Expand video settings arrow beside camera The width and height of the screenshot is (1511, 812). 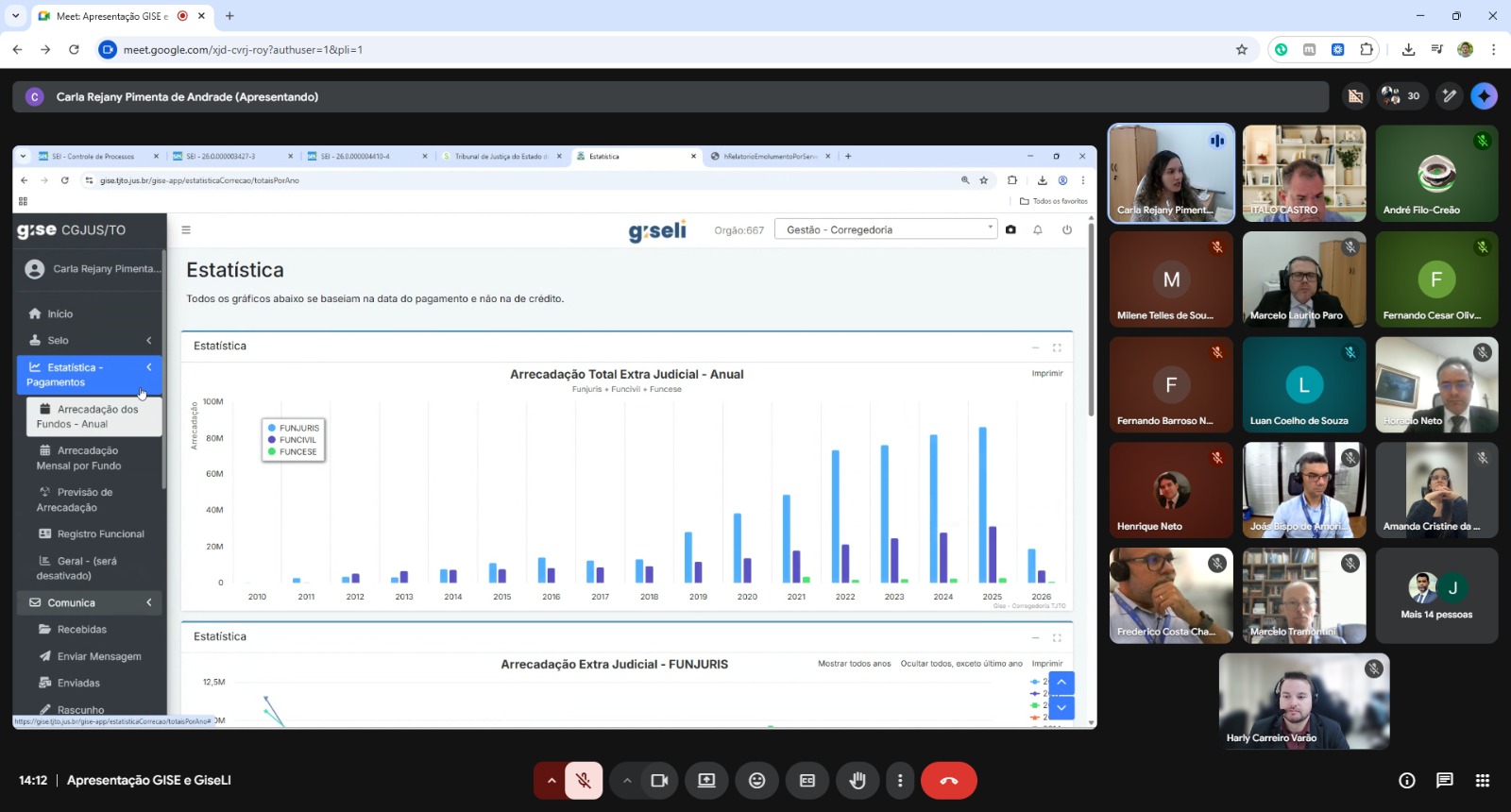coord(626,781)
